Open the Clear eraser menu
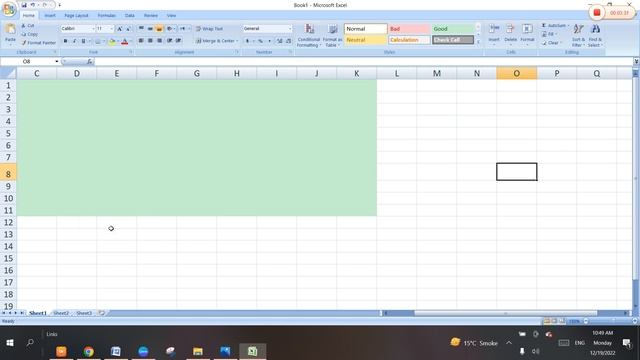640x360 pixels. tap(552, 42)
